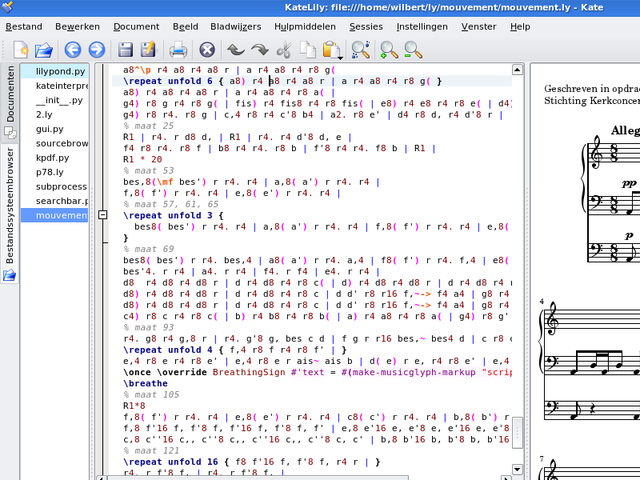The image size is (640, 480).
Task: Open the Bewerken menu
Action: 77,27
